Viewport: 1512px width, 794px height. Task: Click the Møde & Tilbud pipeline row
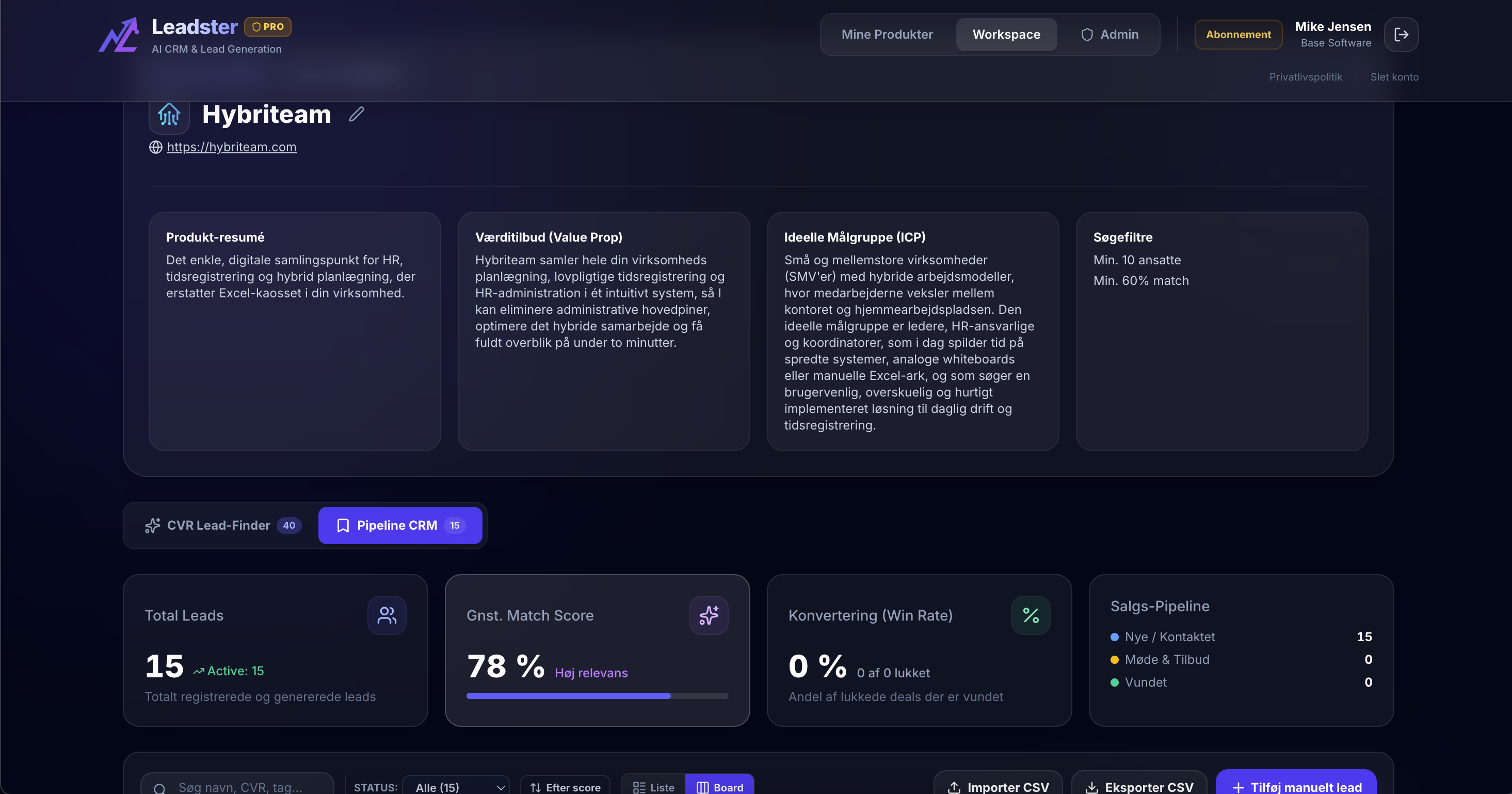pyautogui.click(x=1241, y=659)
